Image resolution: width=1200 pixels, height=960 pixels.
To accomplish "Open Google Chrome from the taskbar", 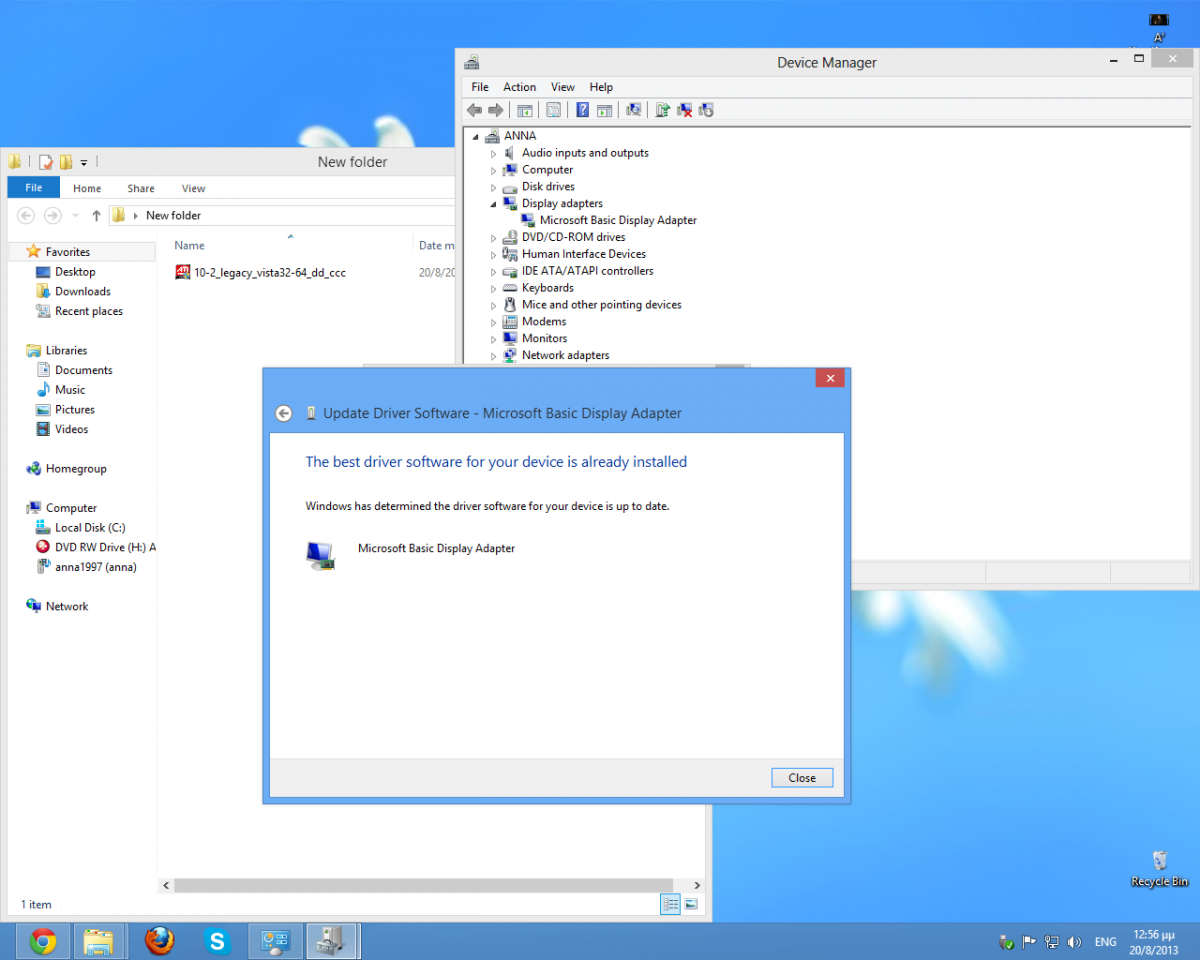I will 42,941.
